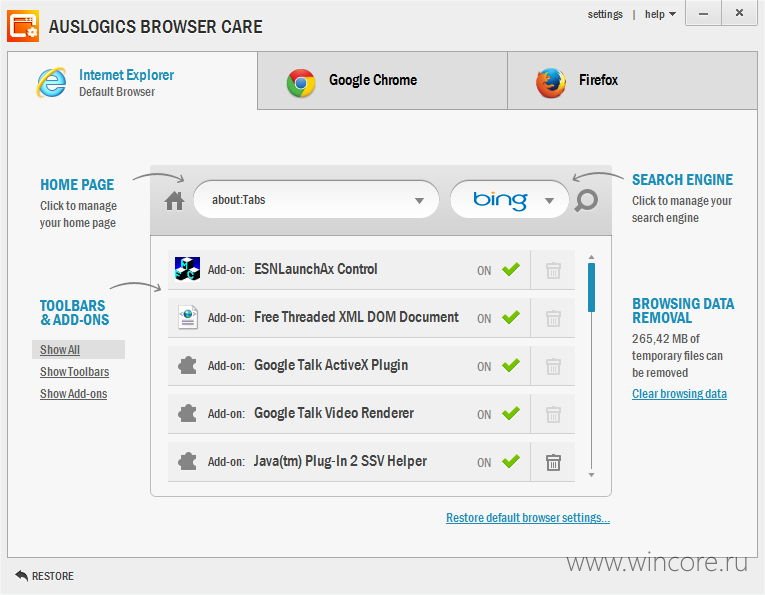Open the help dropdown menu

(x=660, y=14)
